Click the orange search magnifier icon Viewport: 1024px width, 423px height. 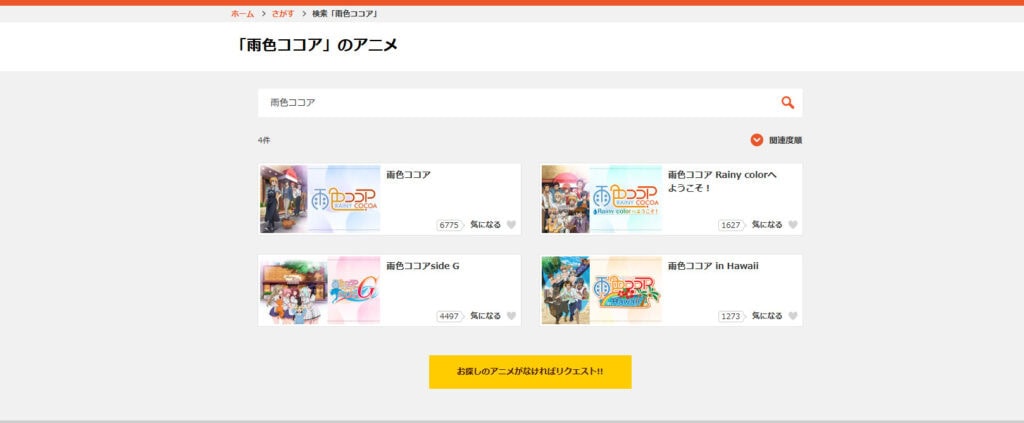[787, 102]
